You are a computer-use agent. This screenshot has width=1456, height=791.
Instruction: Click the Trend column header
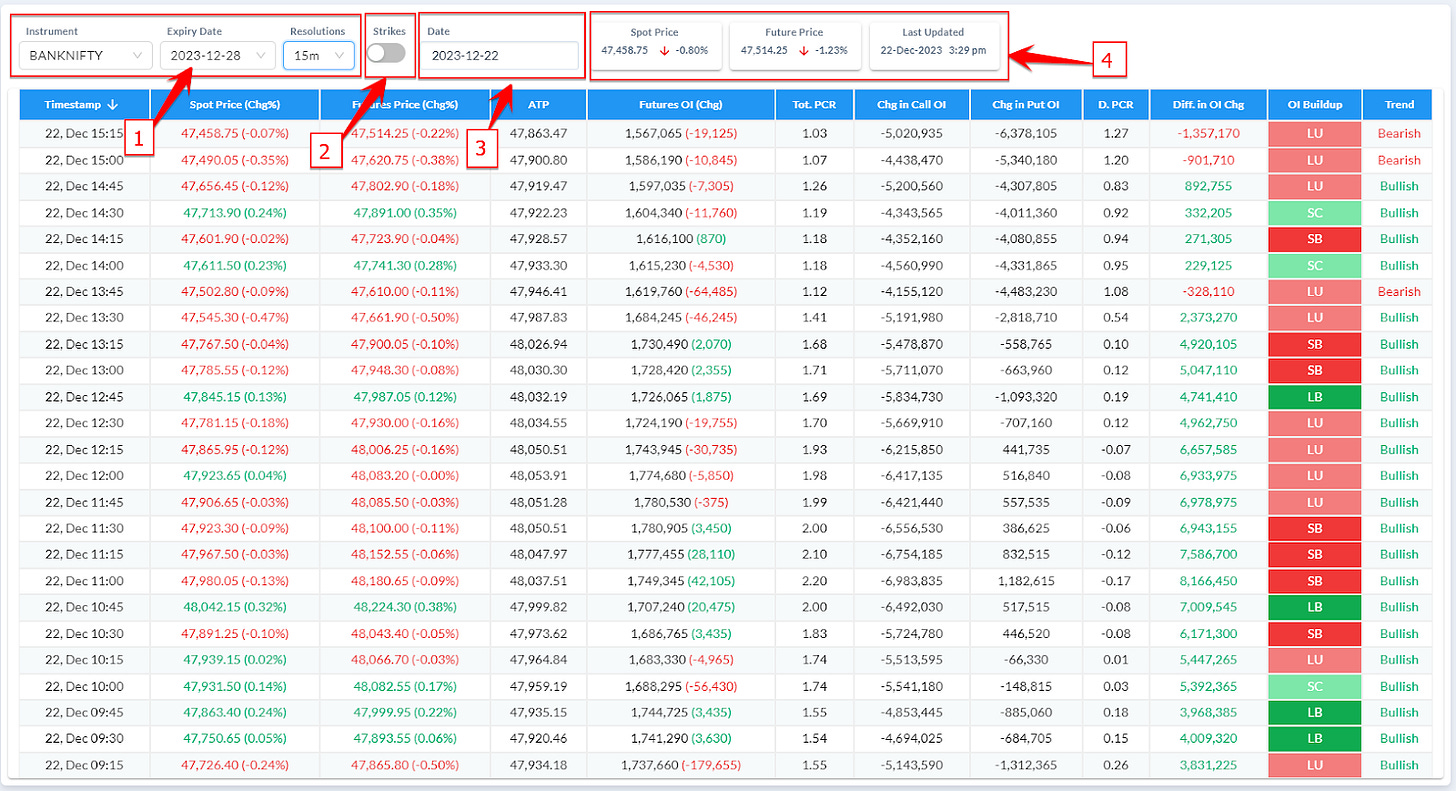(x=1399, y=104)
